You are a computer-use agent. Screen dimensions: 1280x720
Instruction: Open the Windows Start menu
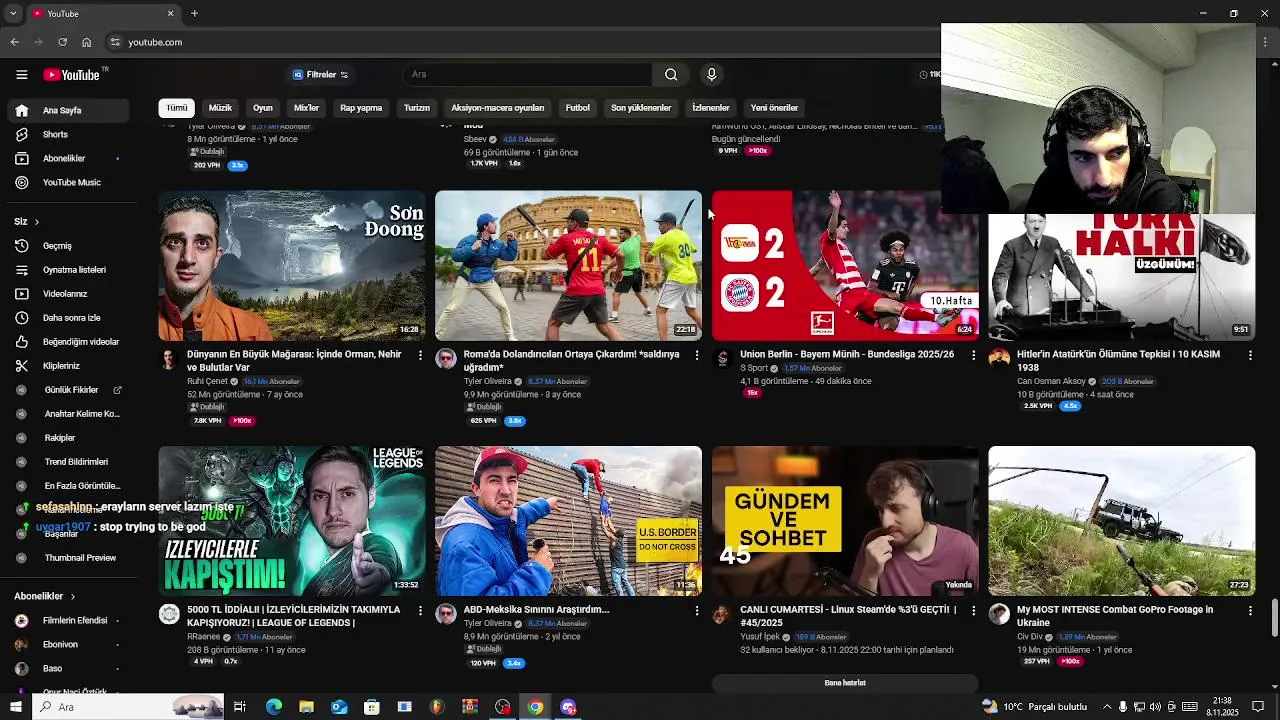pos(15,707)
